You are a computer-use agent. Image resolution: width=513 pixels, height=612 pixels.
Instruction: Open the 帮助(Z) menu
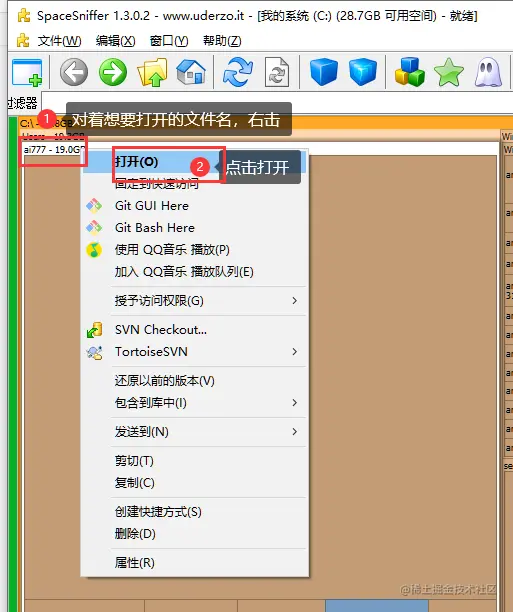[x=222, y=41]
